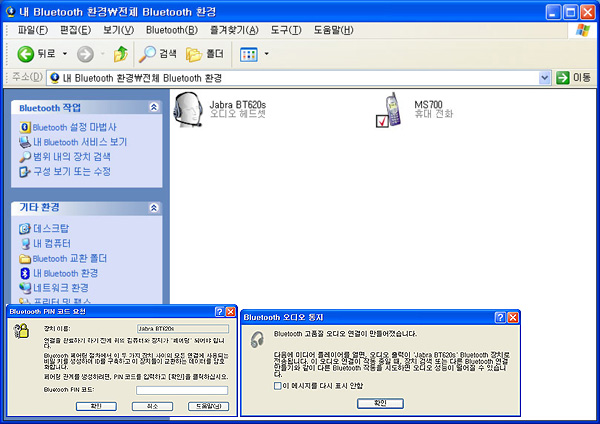Click help ? button in 오디오 통지 title bar
The height and width of the screenshot is (424, 600).
click(500, 317)
